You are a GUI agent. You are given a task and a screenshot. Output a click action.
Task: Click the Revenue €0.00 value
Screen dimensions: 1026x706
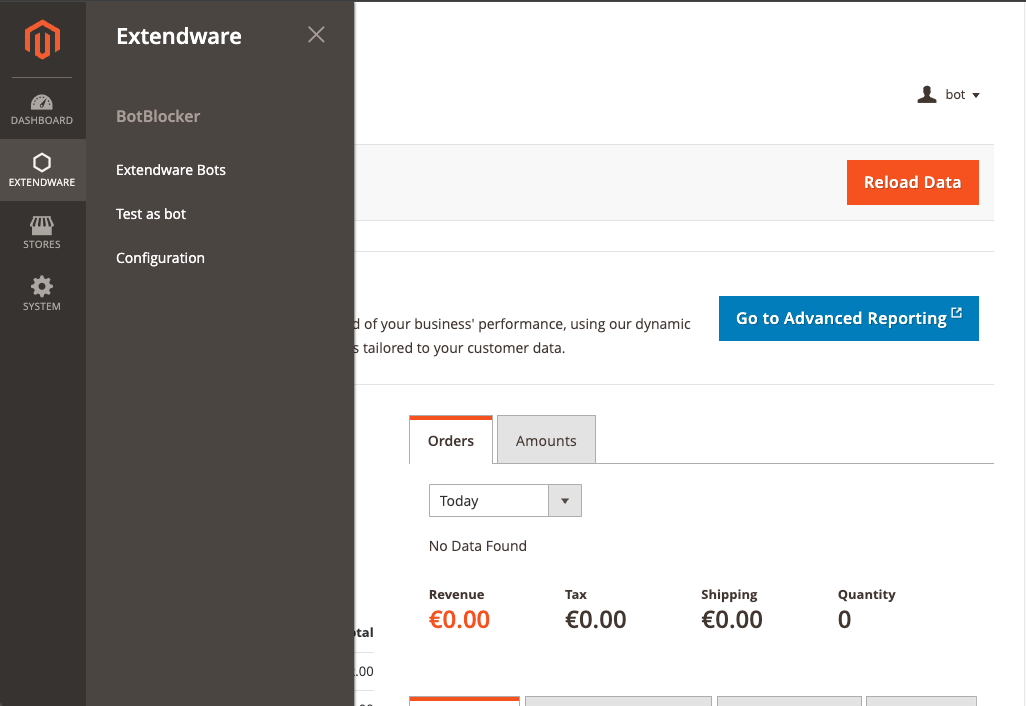[x=459, y=620]
